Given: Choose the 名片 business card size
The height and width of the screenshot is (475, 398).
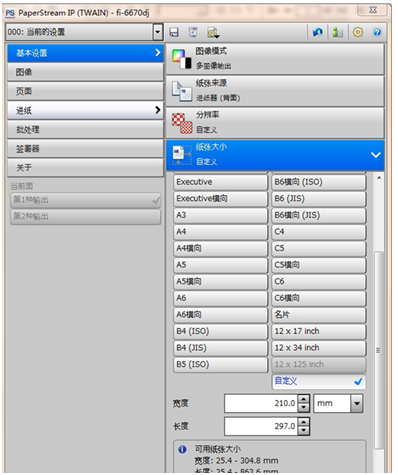Looking at the screenshot, I should pos(319,315).
